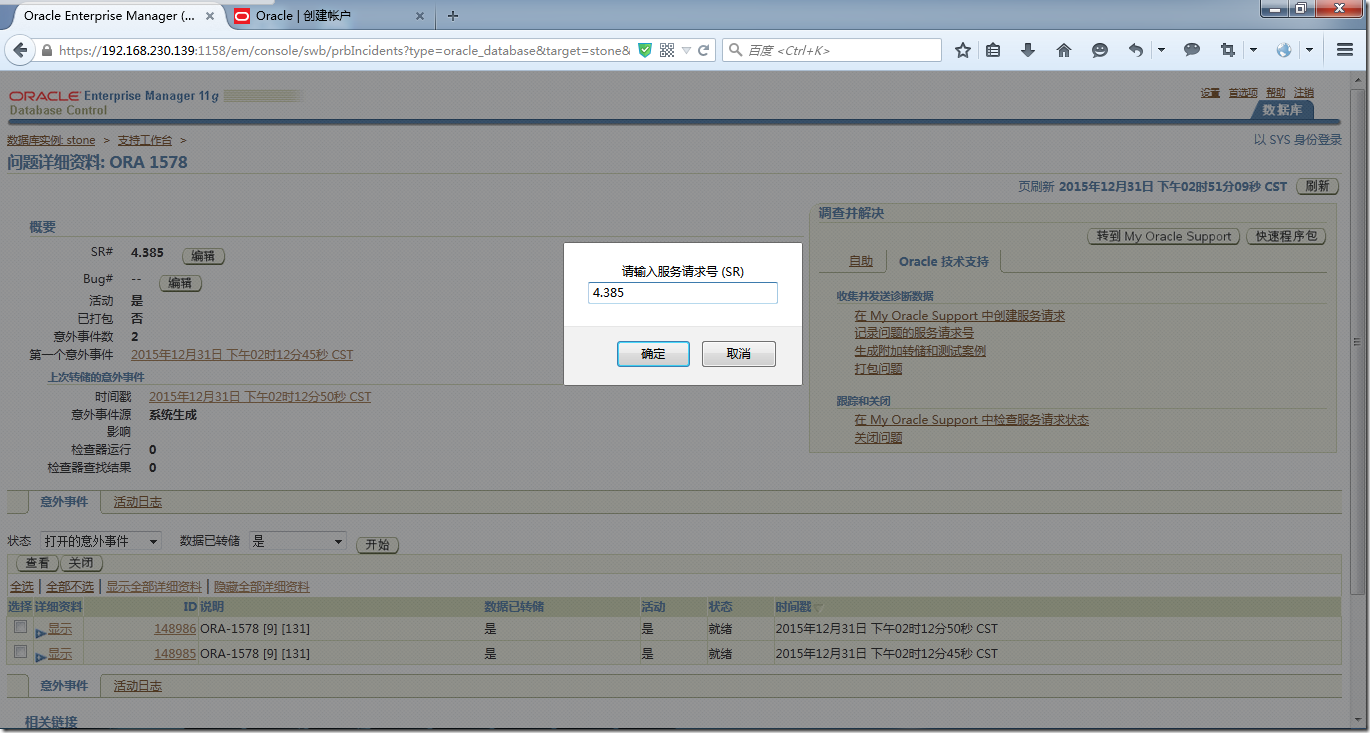The image size is (1370, 733).
Task: Click the 开始 button
Action: 377,545
